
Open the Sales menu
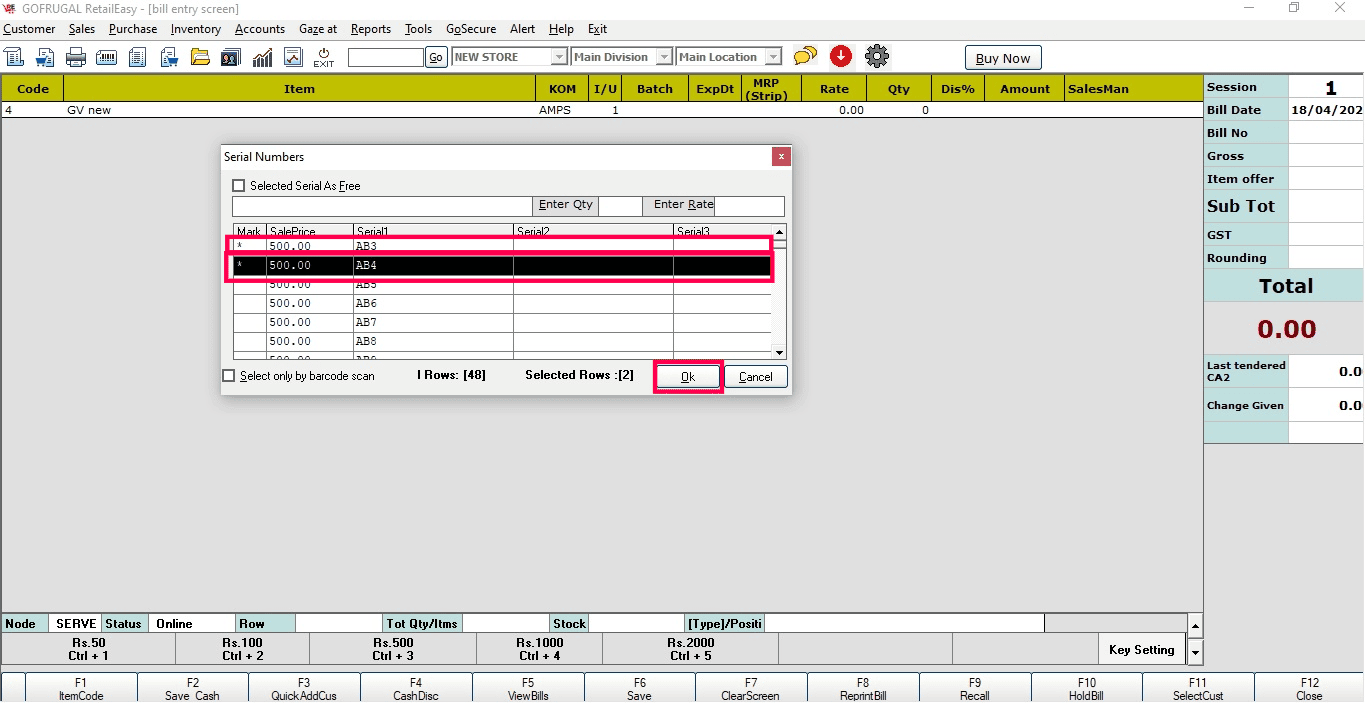click(82, 29)
